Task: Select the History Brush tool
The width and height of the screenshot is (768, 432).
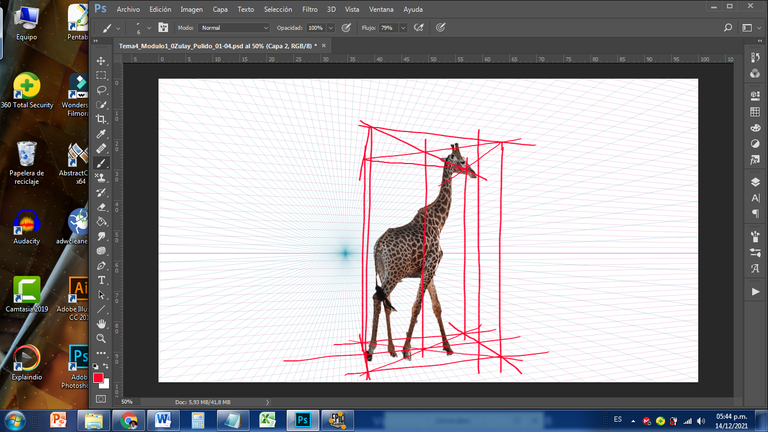Action: (x=101, y=192)
